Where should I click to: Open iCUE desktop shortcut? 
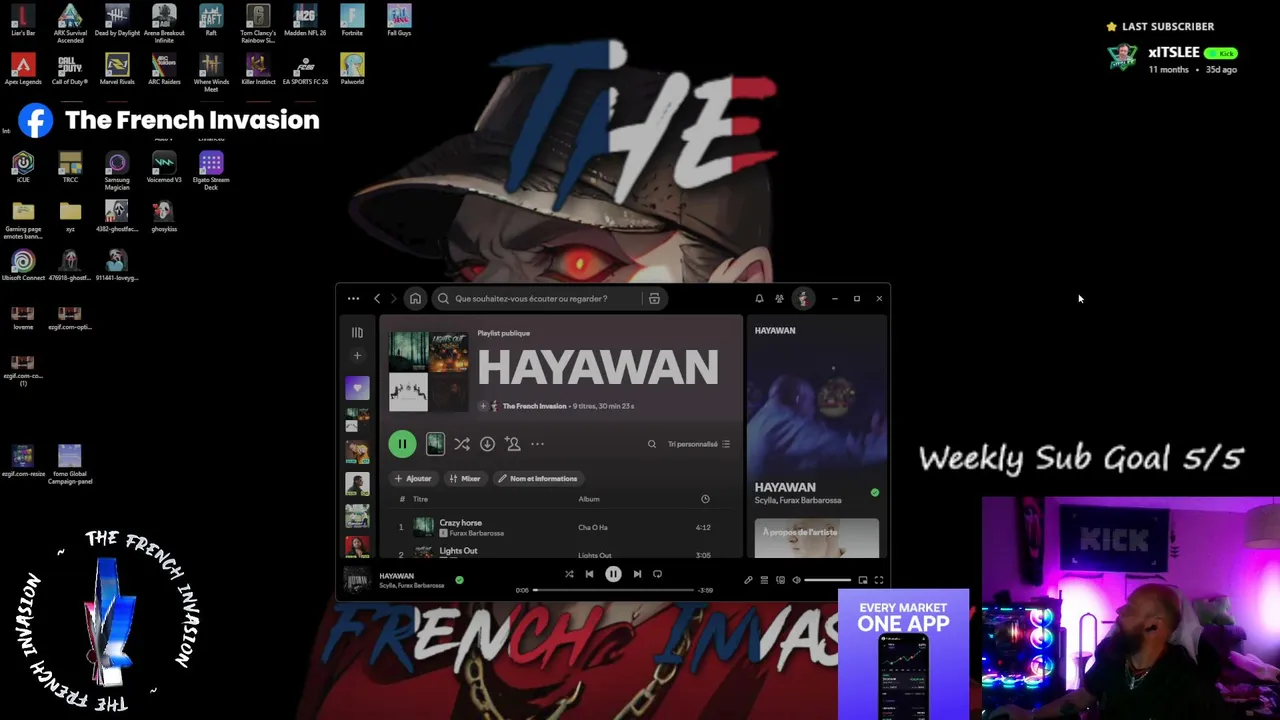coord(23,167)
